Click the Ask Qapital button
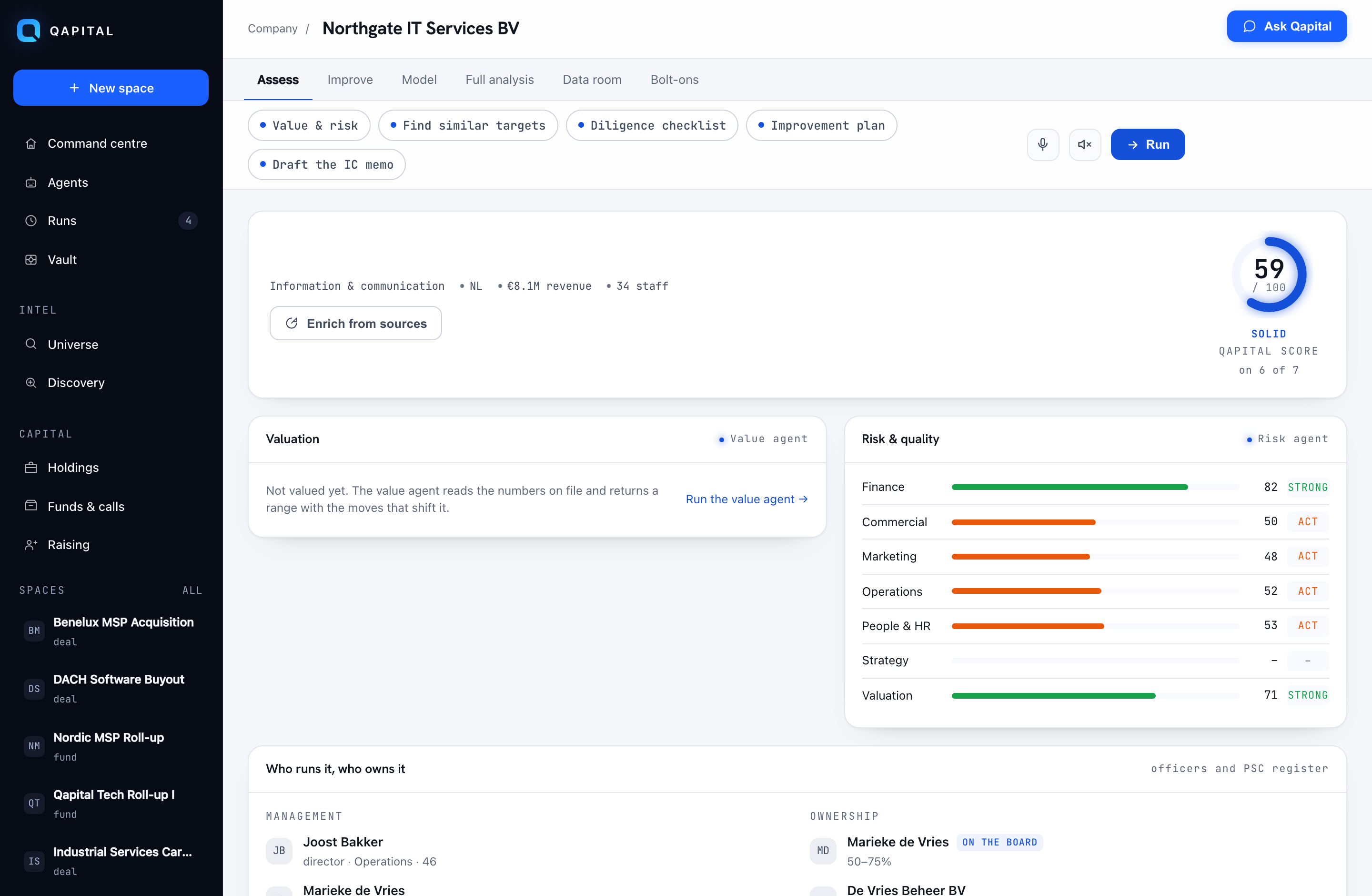Screen dimensions: 1372x896 (x=1287, y=27)
